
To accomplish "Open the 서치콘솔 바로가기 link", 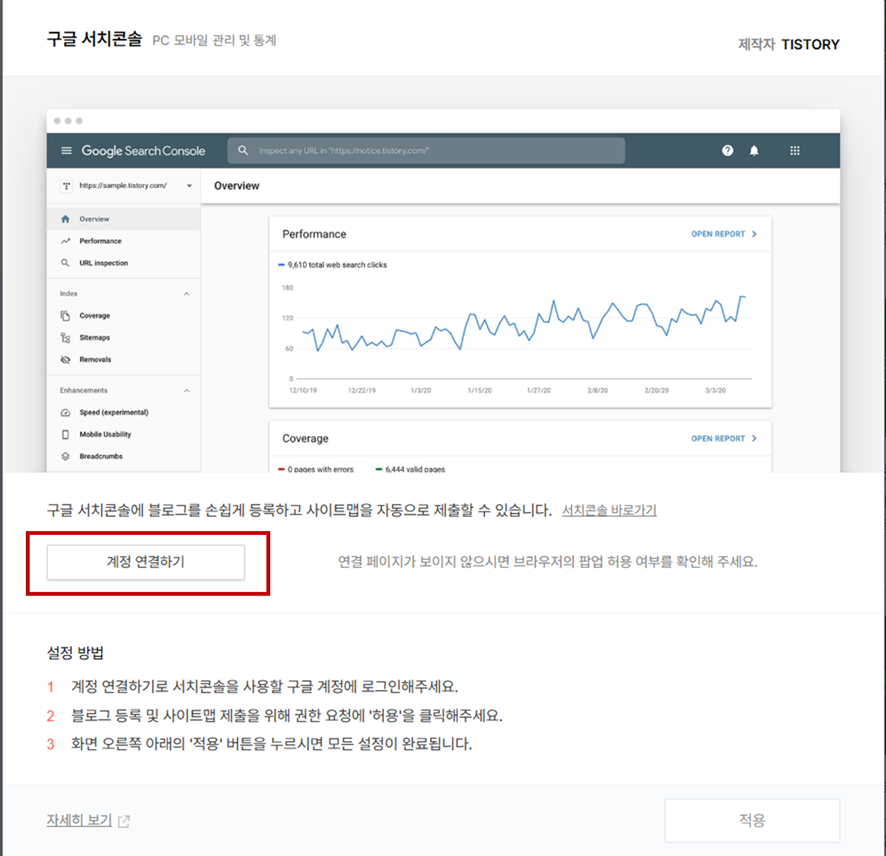I will [609, 510].
